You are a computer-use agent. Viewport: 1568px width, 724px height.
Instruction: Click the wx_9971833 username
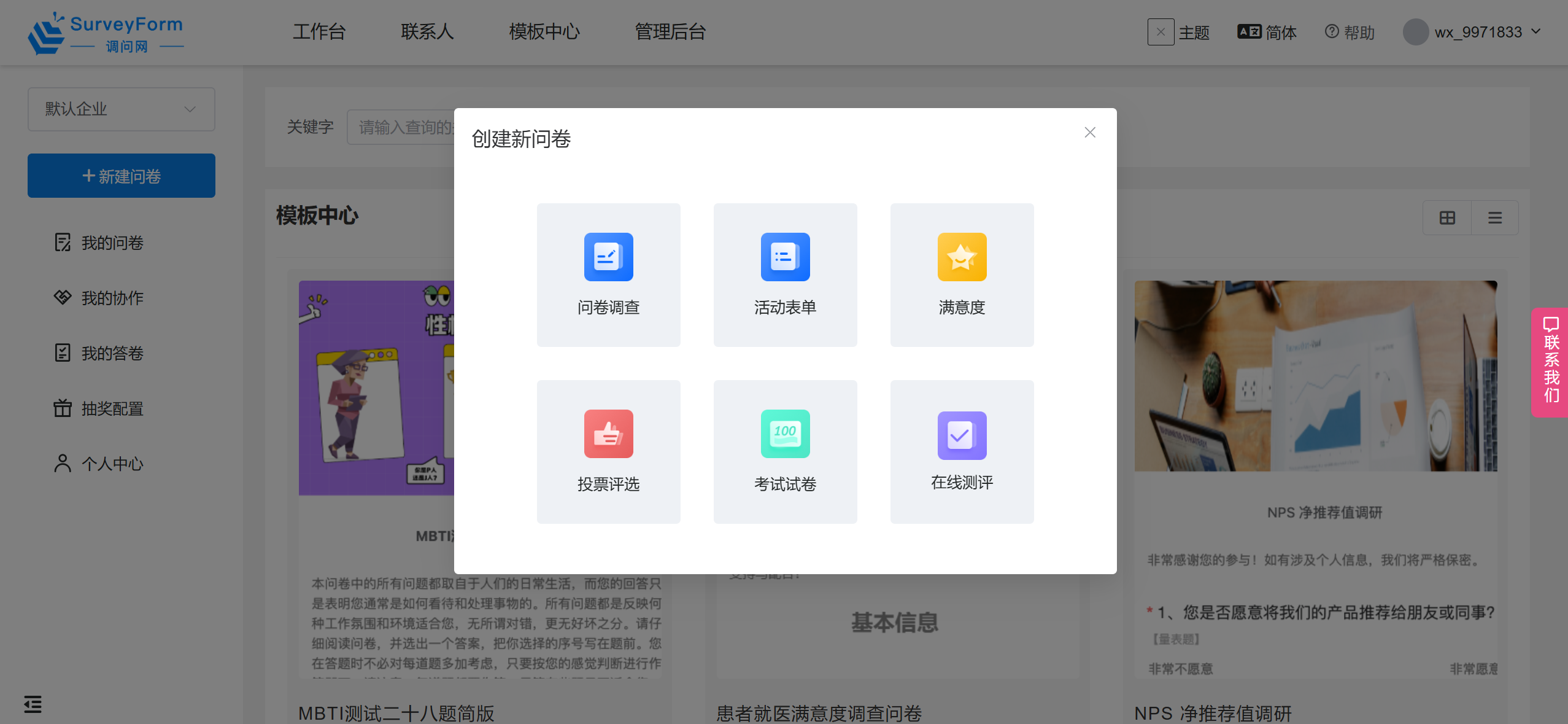(1478, 32)
